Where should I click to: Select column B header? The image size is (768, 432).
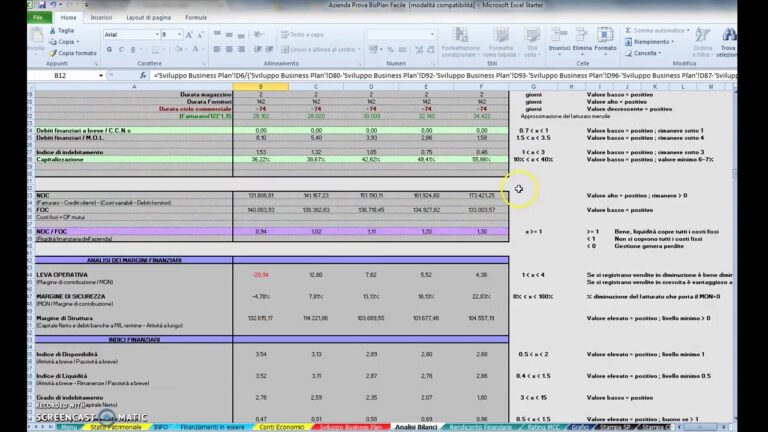tap(261, 87)
